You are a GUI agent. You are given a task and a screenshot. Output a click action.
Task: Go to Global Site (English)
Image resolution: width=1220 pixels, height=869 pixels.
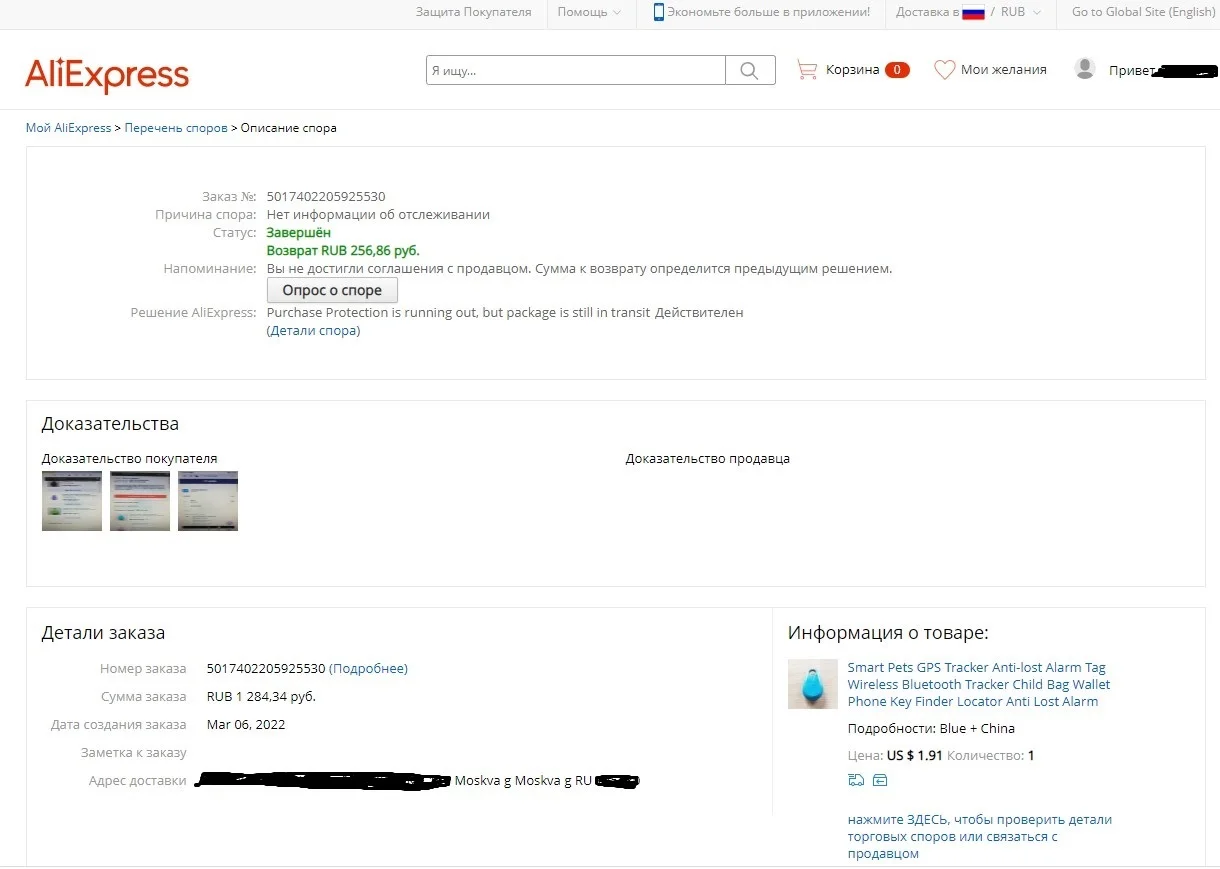[x=1143, y=12]
